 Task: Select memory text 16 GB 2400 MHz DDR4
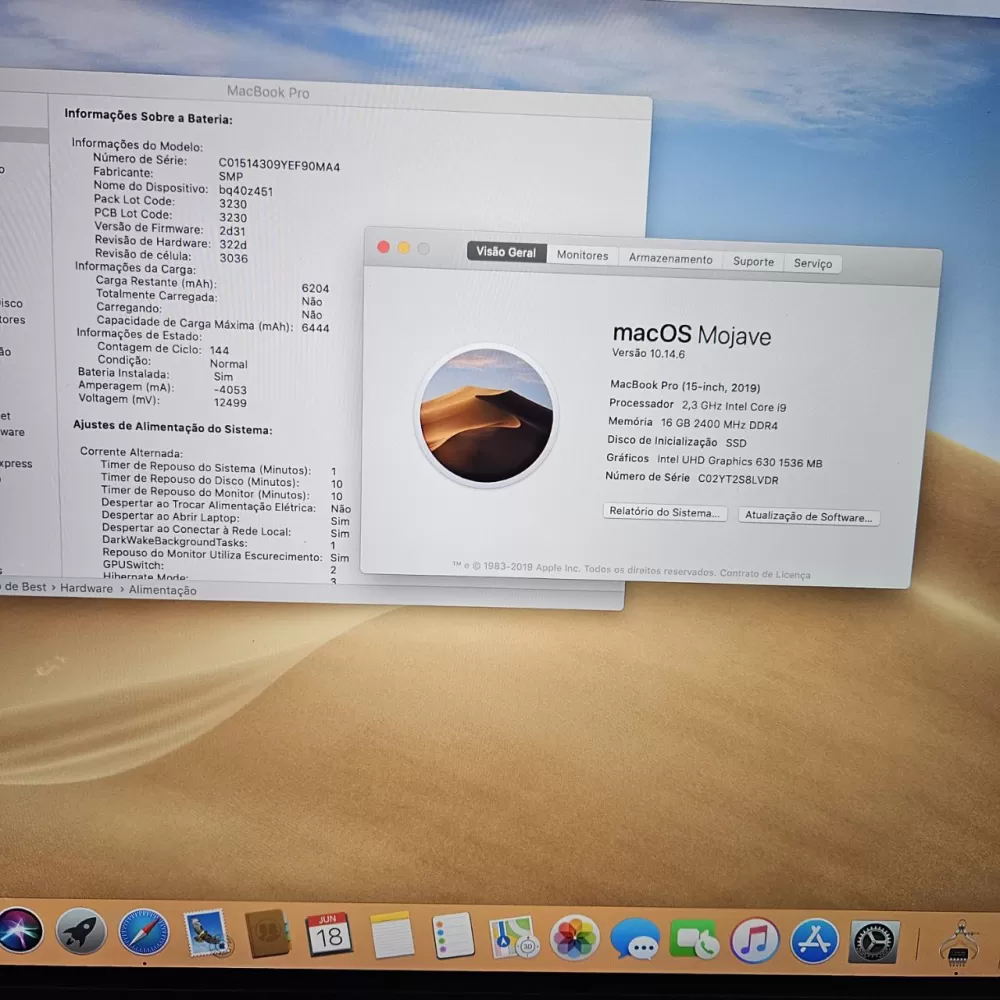[x=719, y=424]
